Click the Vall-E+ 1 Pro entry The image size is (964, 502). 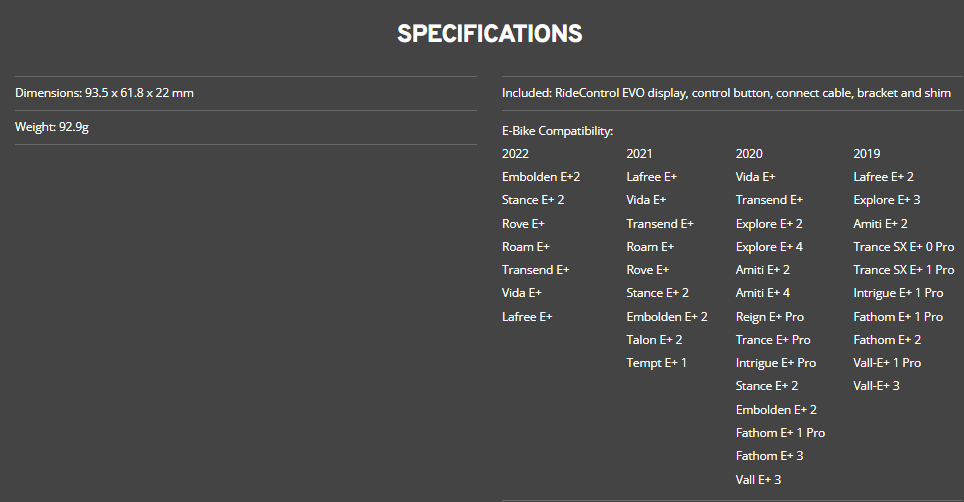[887, 363]
